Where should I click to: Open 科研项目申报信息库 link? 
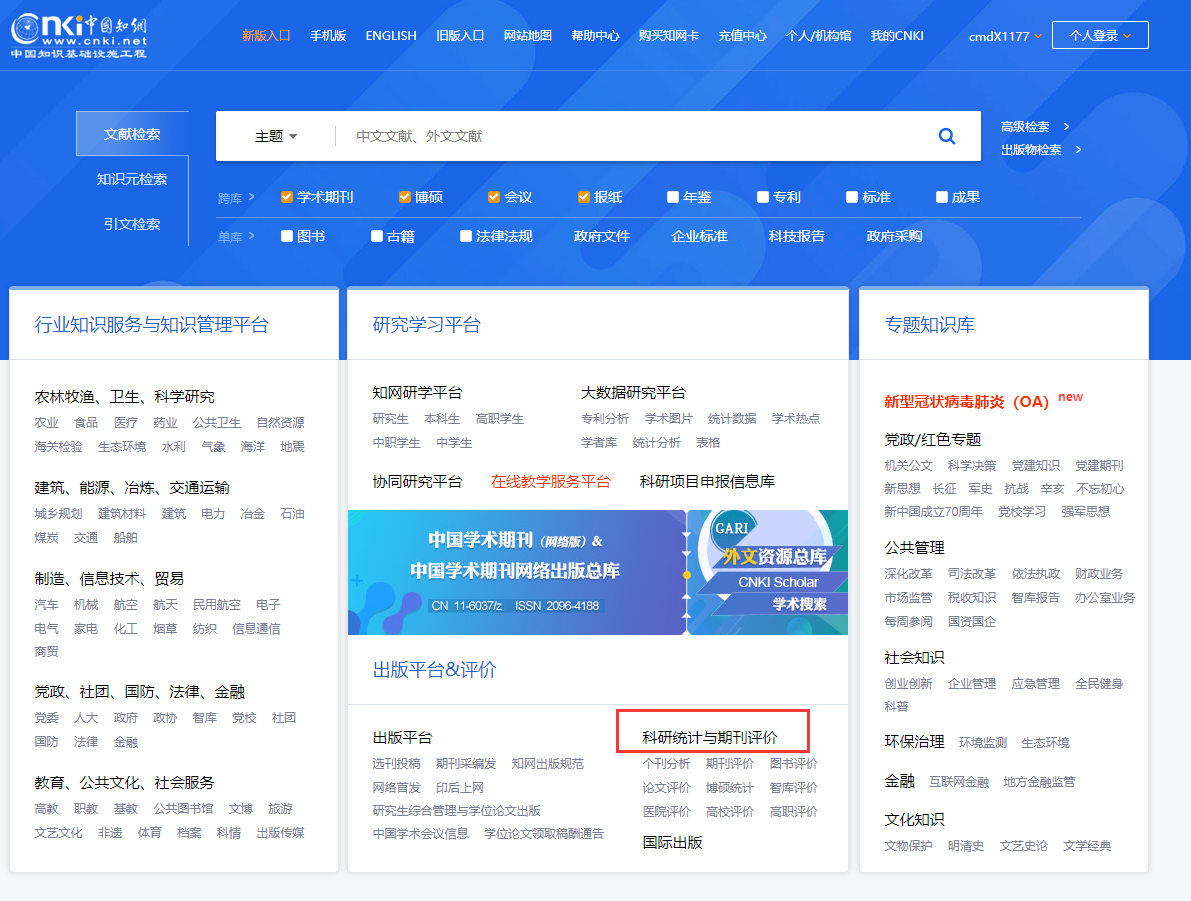click(x=707, y=482)
